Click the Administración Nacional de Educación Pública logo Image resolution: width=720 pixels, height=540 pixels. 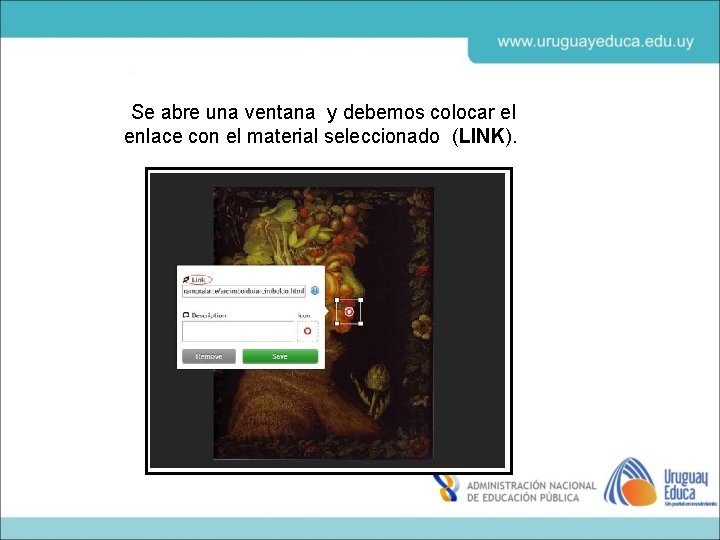515,490
